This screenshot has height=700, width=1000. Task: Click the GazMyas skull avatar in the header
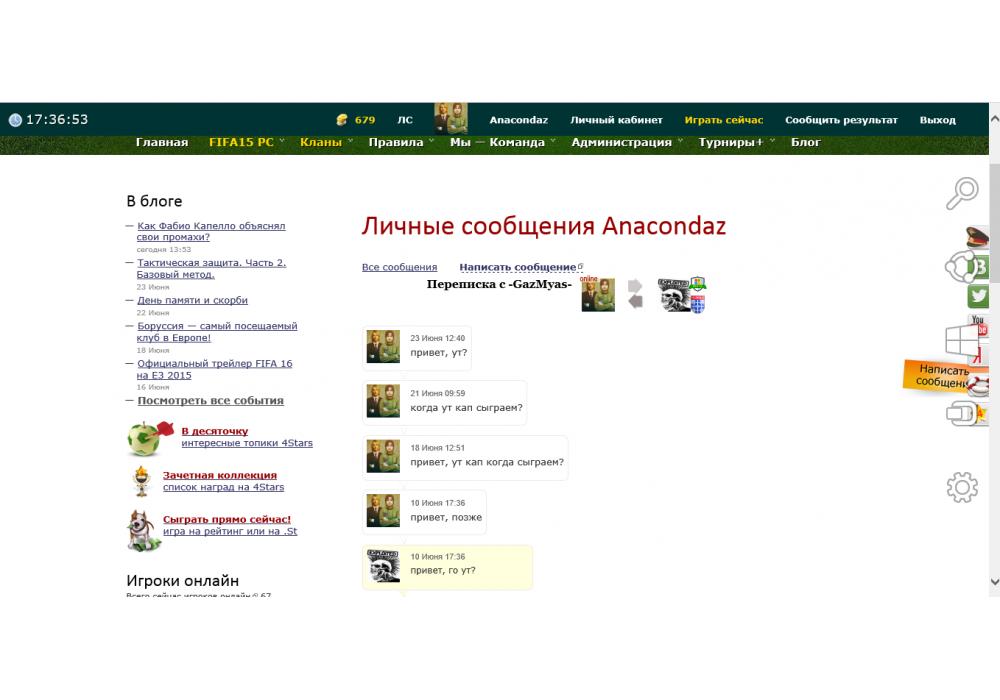click(x=674, y=295)
